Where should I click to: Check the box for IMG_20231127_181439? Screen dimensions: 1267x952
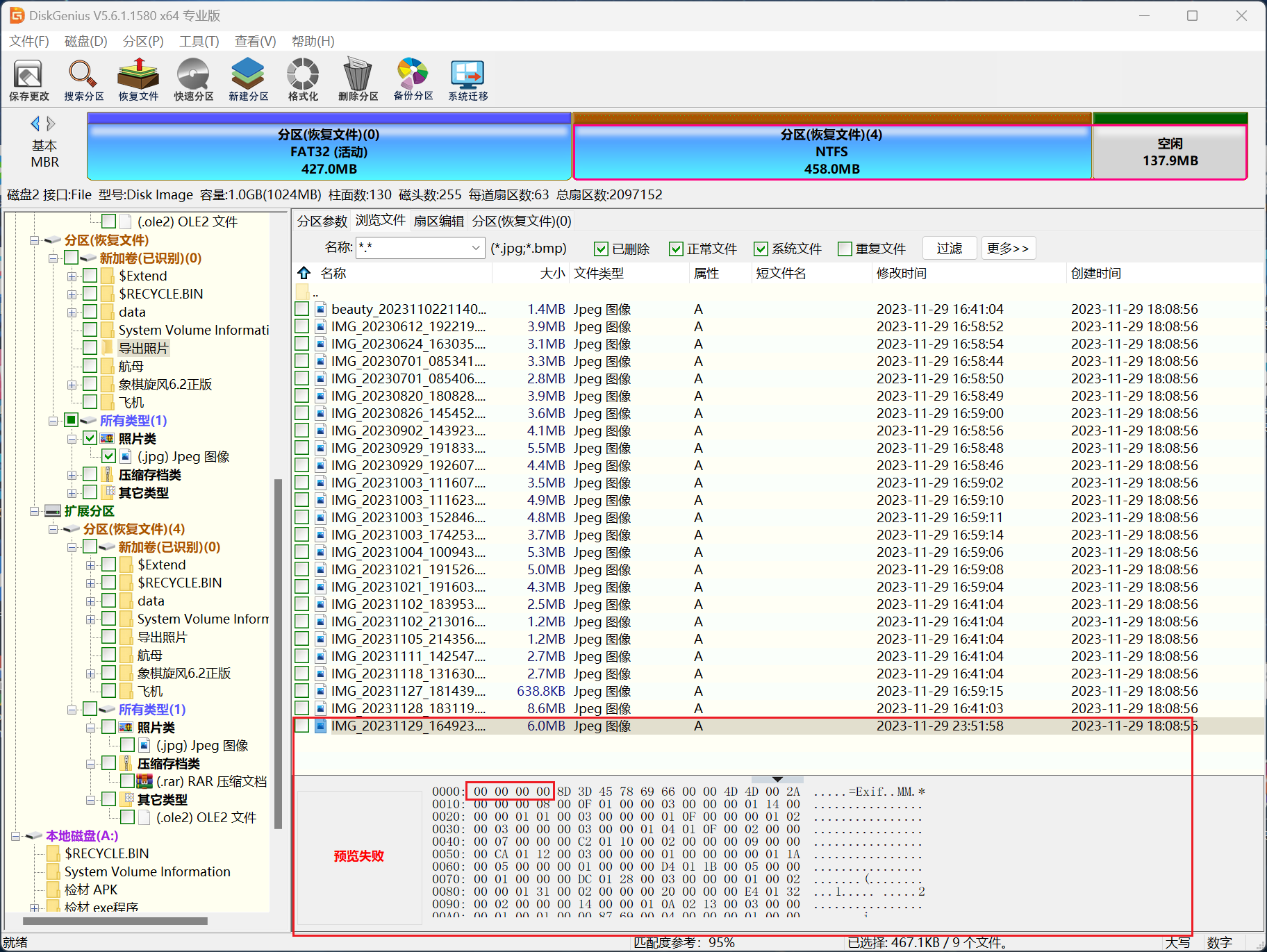tap(301, 691)
